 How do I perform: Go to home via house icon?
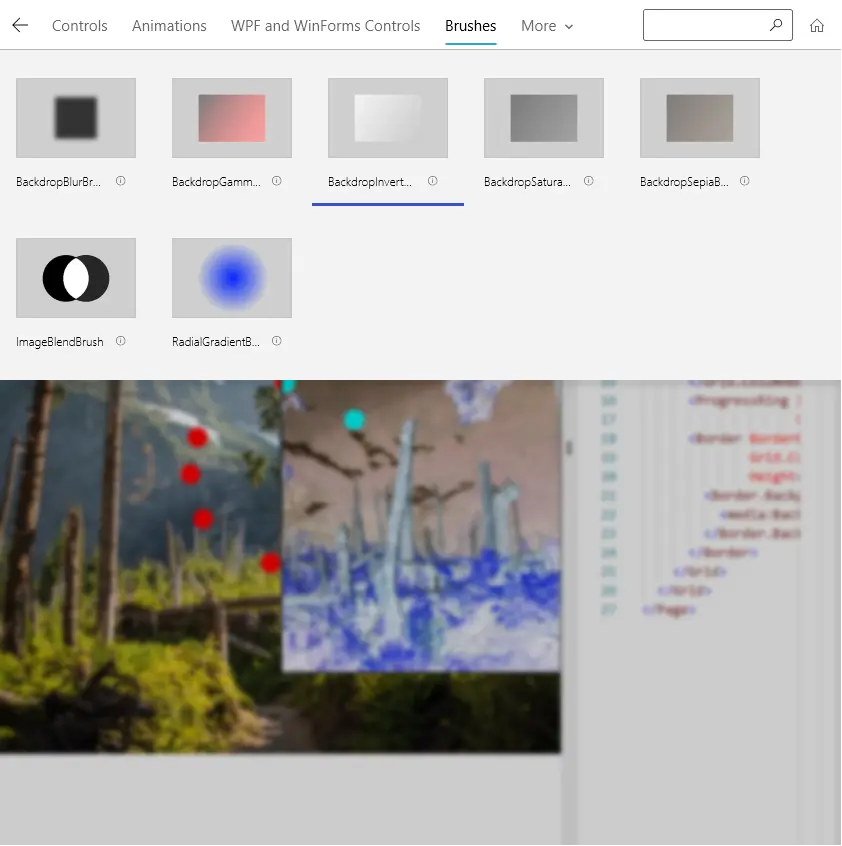(x=817, y=25)
